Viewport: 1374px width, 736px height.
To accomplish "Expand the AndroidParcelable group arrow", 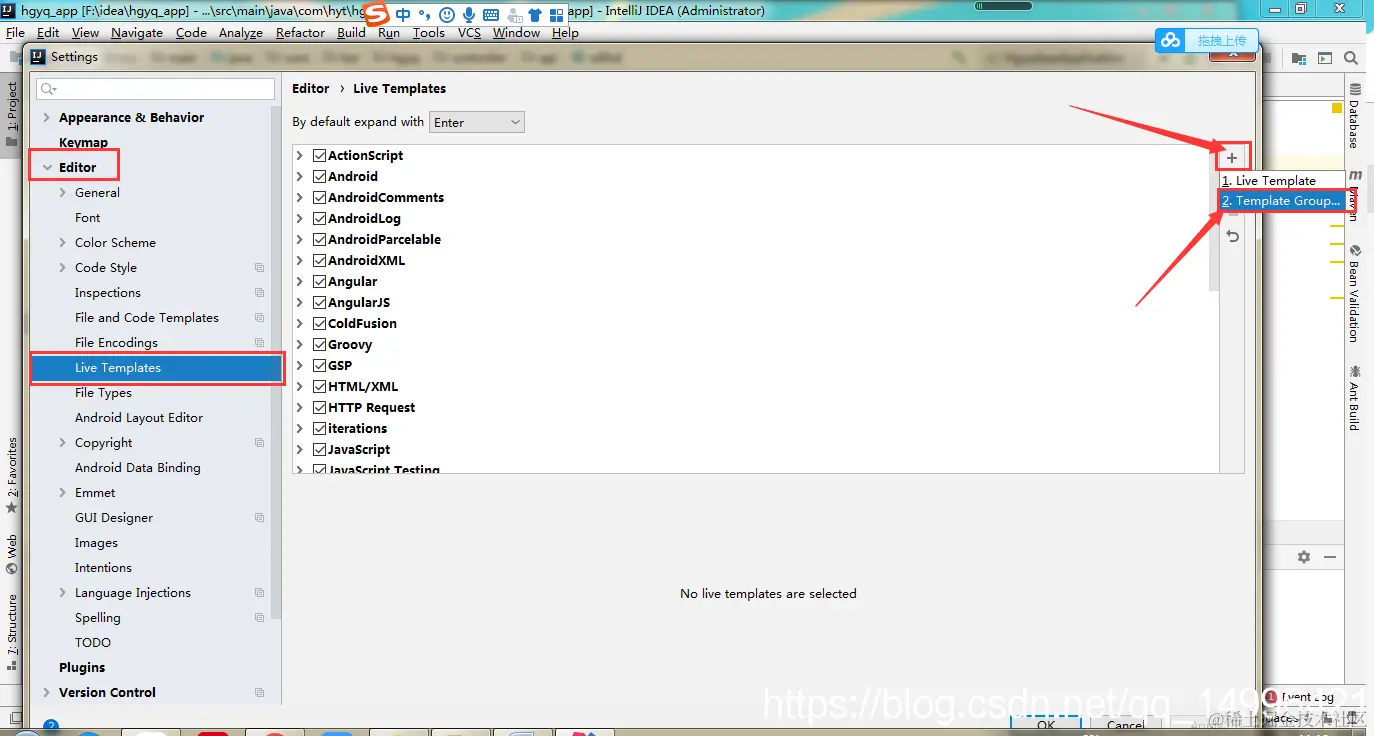I will coord(300,239).
